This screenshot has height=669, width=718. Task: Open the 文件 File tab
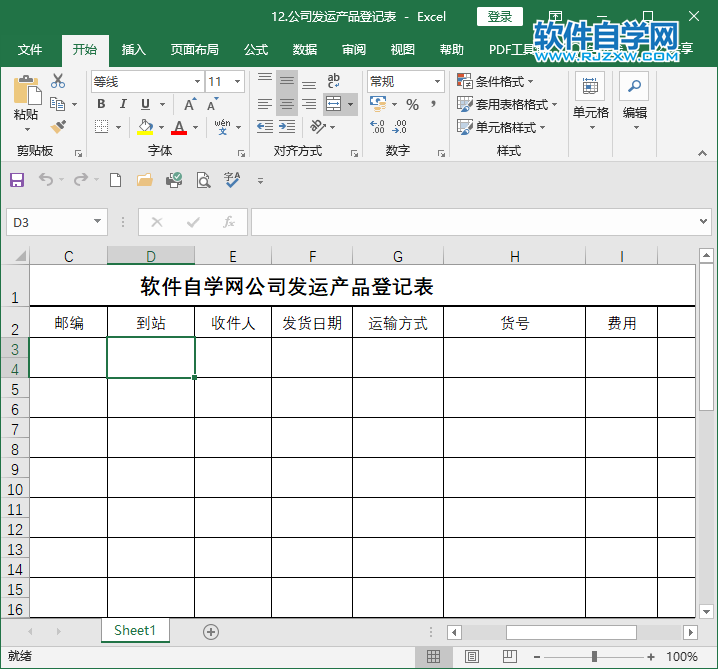(x=30, y=49)
